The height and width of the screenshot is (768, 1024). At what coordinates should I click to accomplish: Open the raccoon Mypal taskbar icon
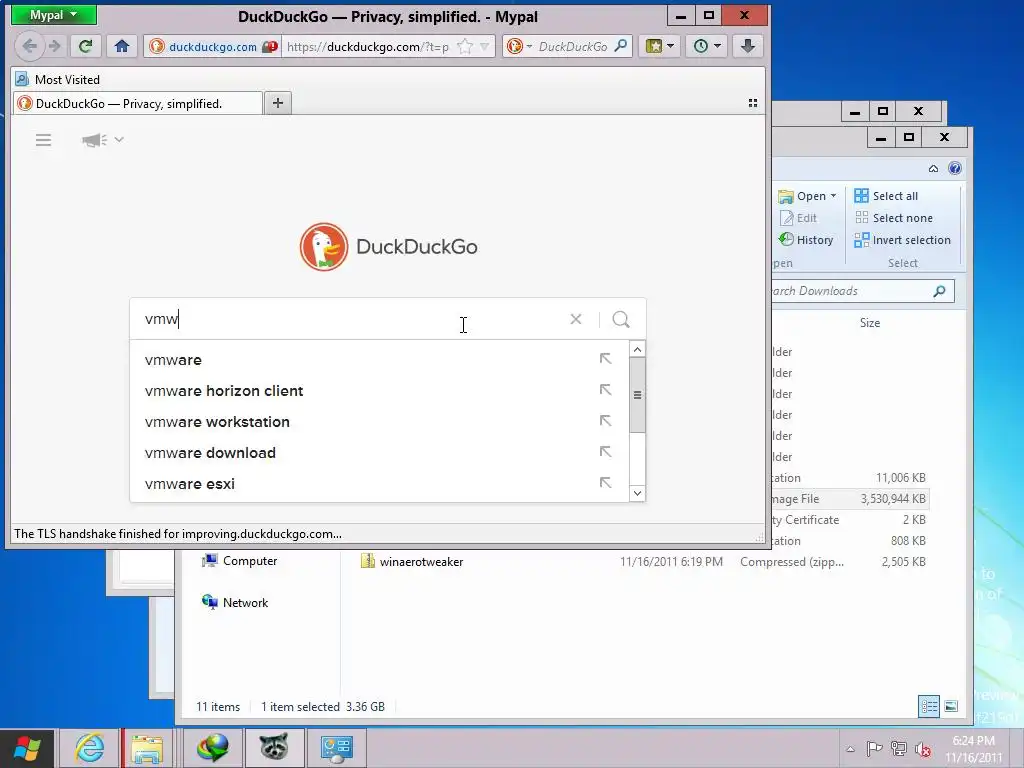[274, 748]
